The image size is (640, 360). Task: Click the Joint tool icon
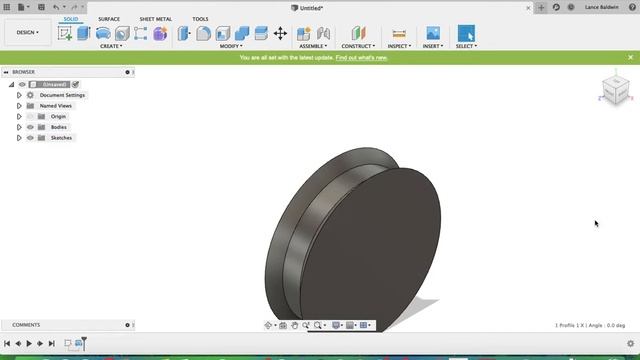(x=323, y=33)
